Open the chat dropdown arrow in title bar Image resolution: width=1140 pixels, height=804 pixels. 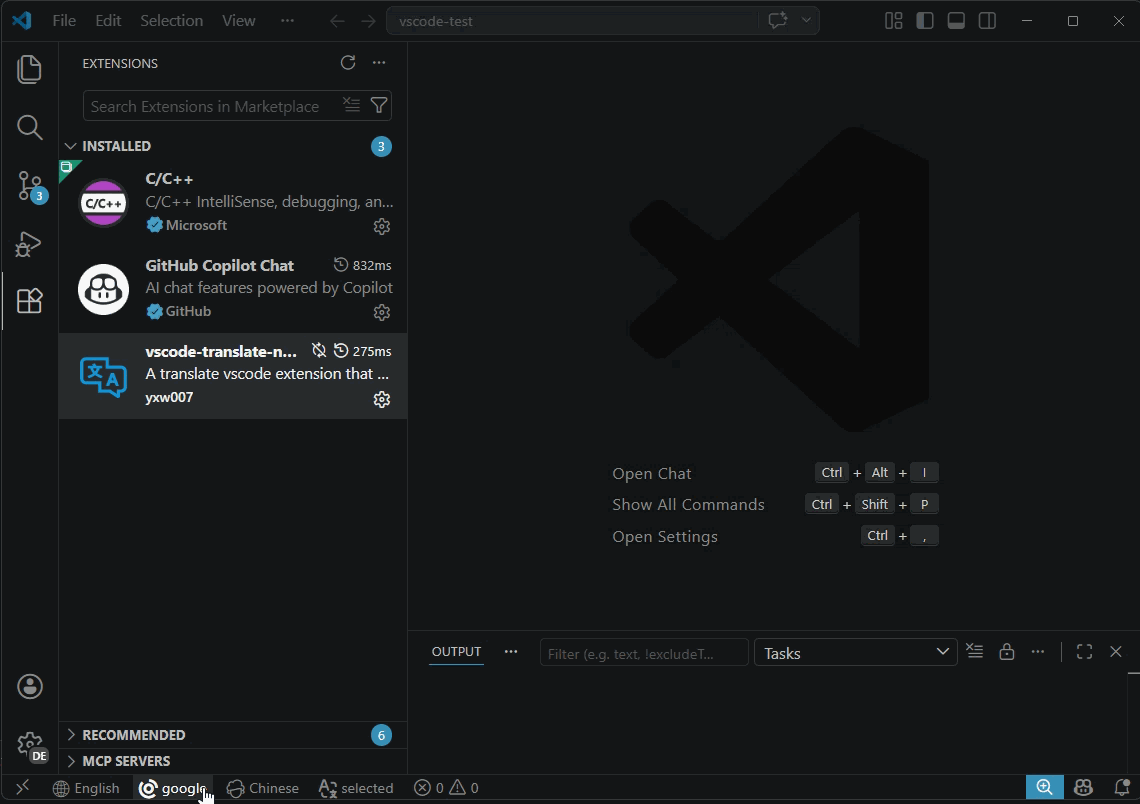[x=806, y=20]
